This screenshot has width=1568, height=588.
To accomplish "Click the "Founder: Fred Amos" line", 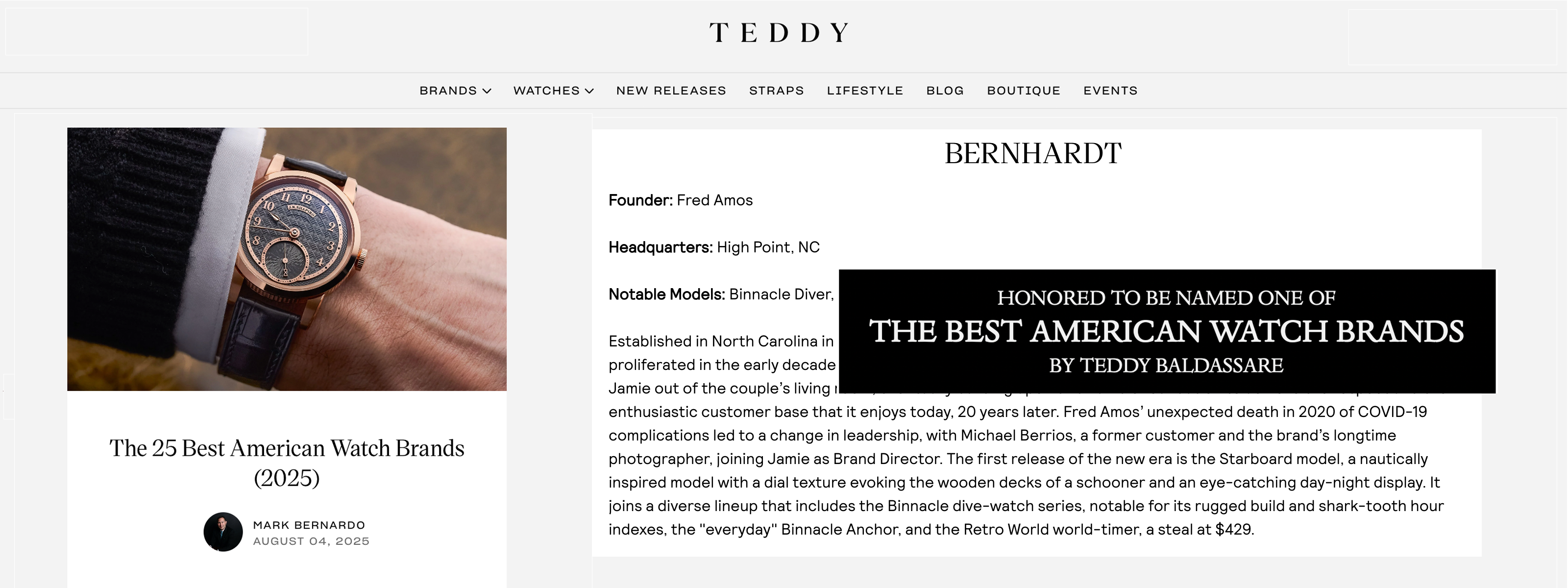I will (x=681, y=200).
